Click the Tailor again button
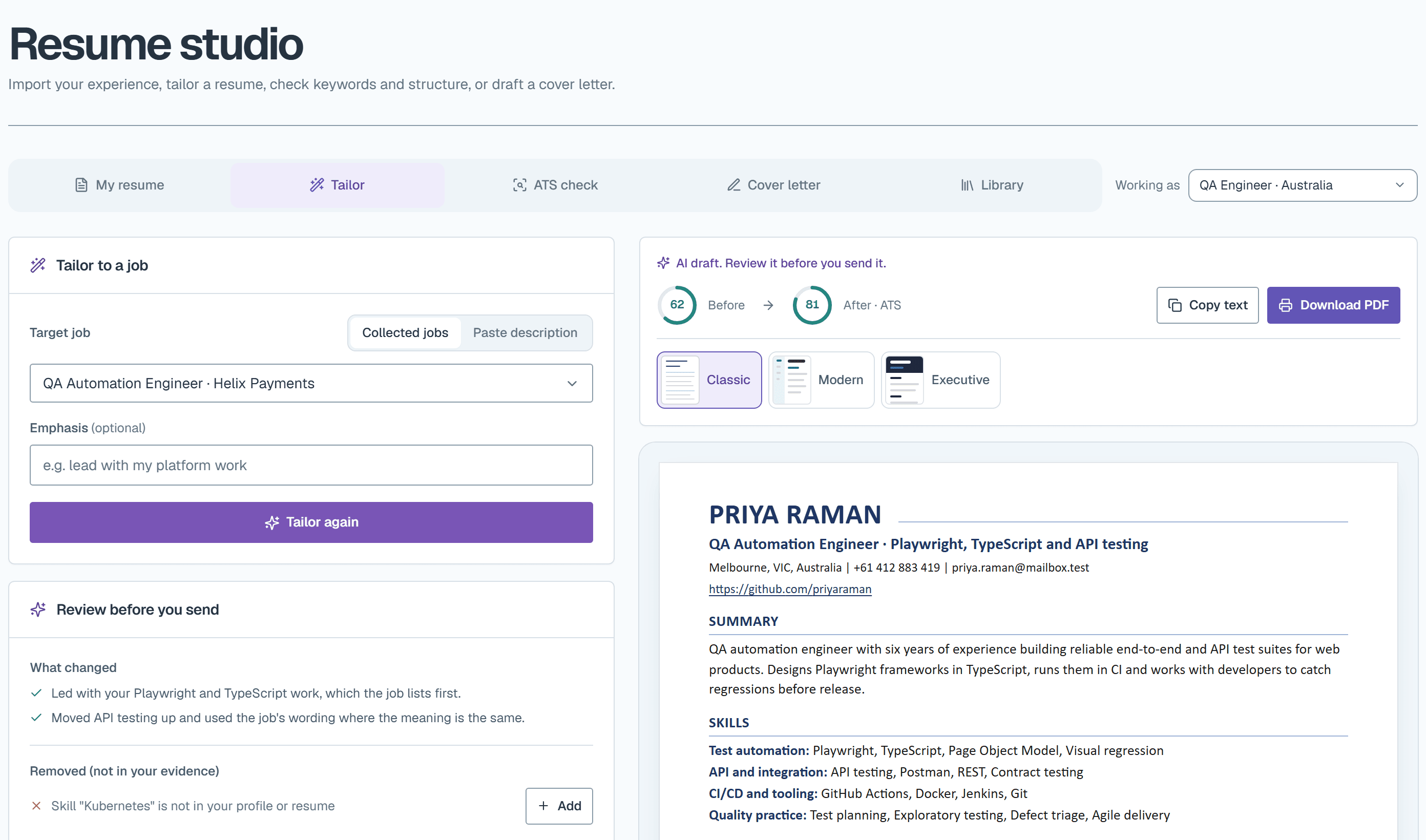This screenshot has width=1426, height=840. pos(311,522)
